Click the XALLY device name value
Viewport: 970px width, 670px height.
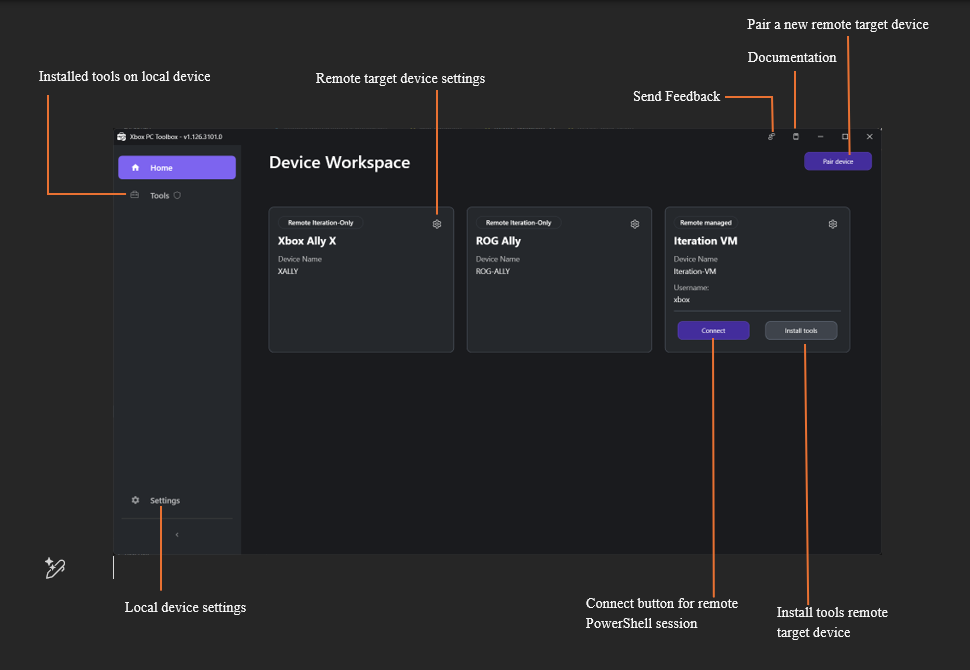(288, 271)
